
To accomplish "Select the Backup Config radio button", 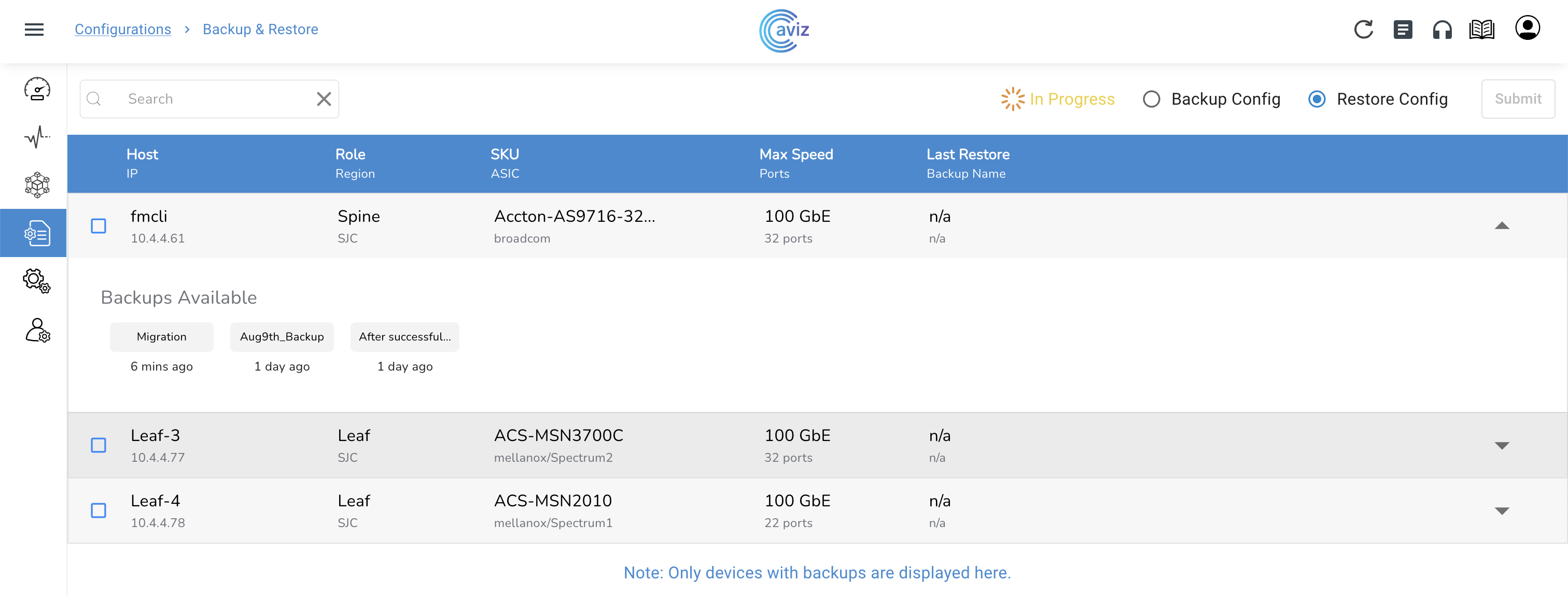I will click(x=1151, y=98).
